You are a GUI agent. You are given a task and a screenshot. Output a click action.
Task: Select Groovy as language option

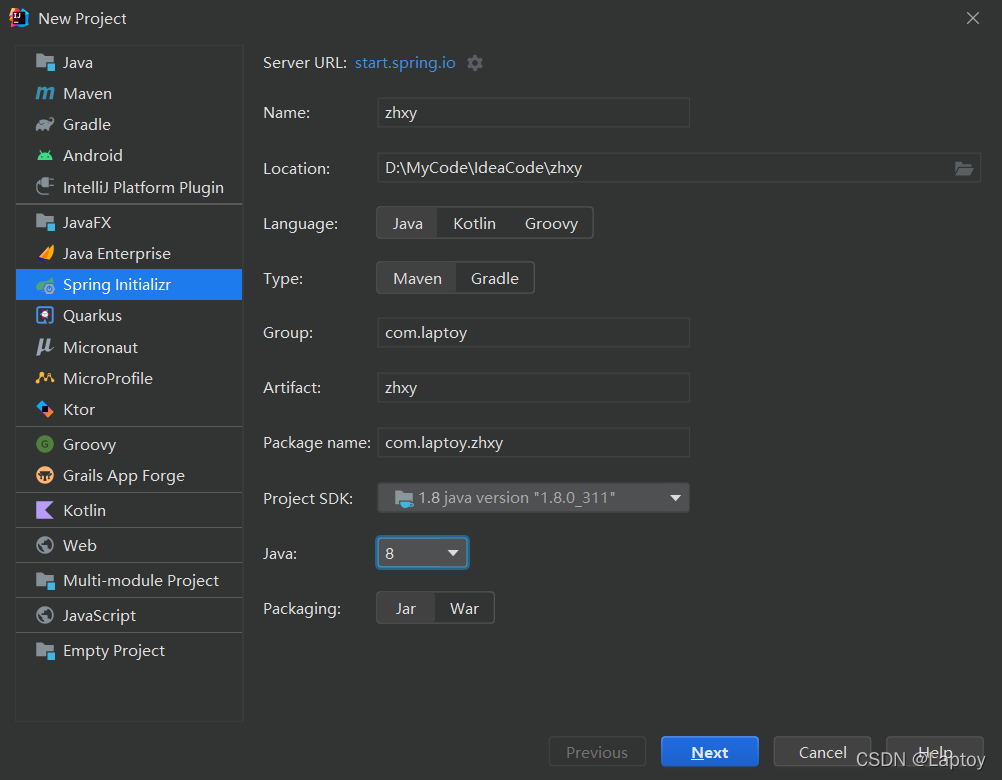point(551,223)
